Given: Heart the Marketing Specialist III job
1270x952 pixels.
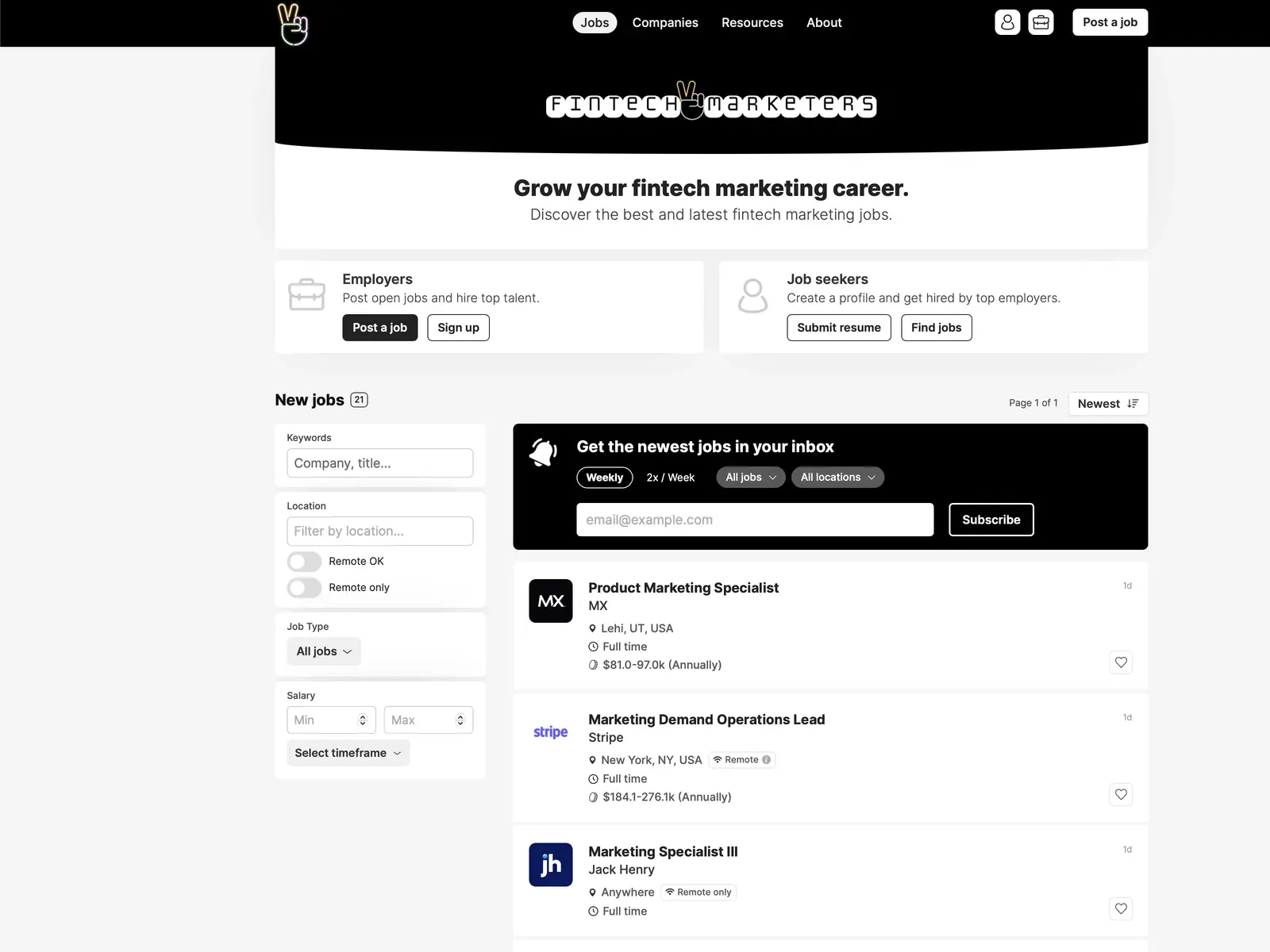Looking at the screenshot, I should click(x=1121, y=908).
